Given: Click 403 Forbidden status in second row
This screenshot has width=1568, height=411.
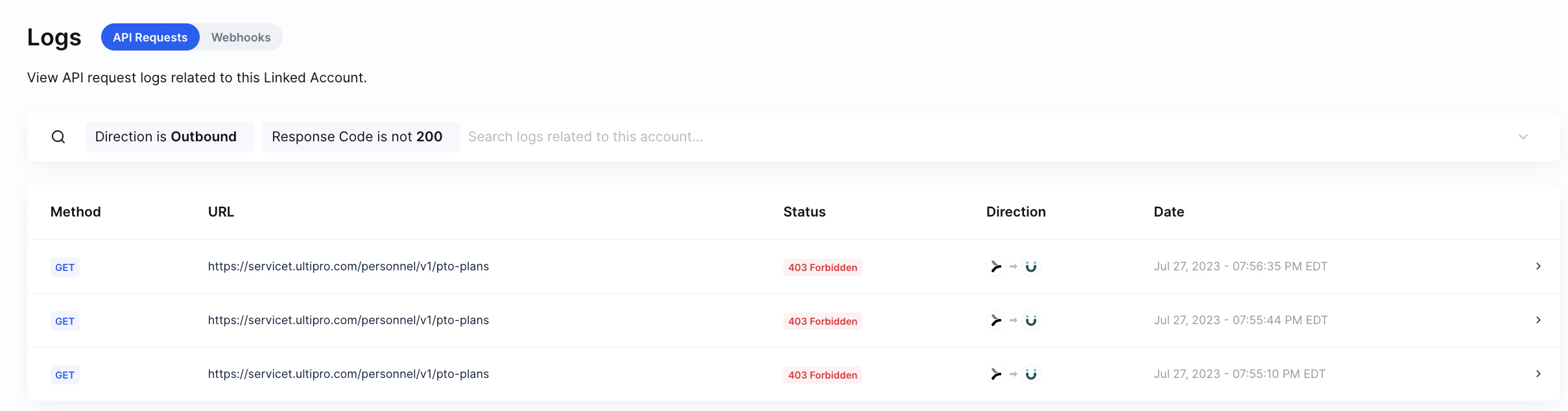Looking at the screenshot, I should click(x=822, y=321).
